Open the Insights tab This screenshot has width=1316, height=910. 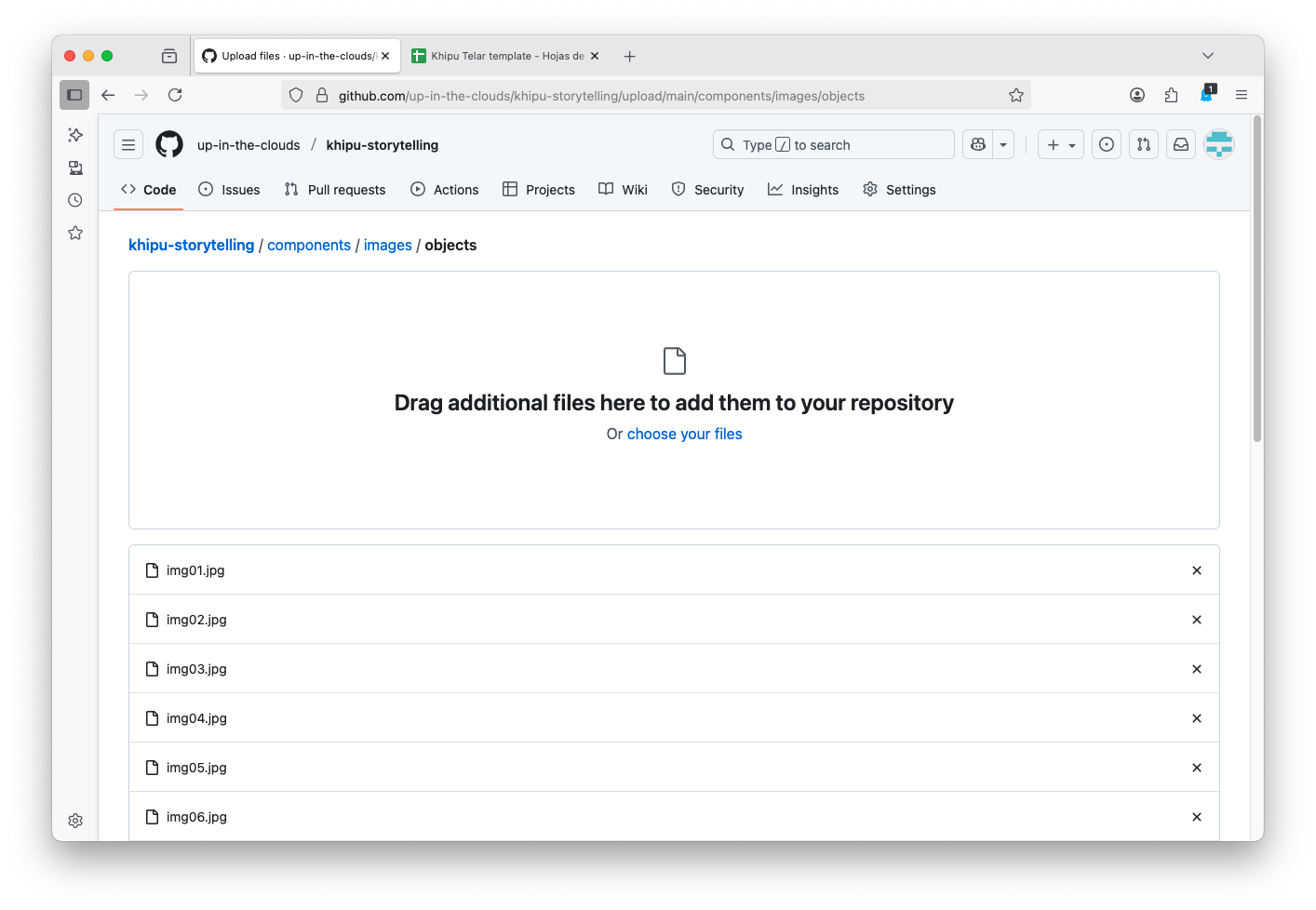coord(802,189)
